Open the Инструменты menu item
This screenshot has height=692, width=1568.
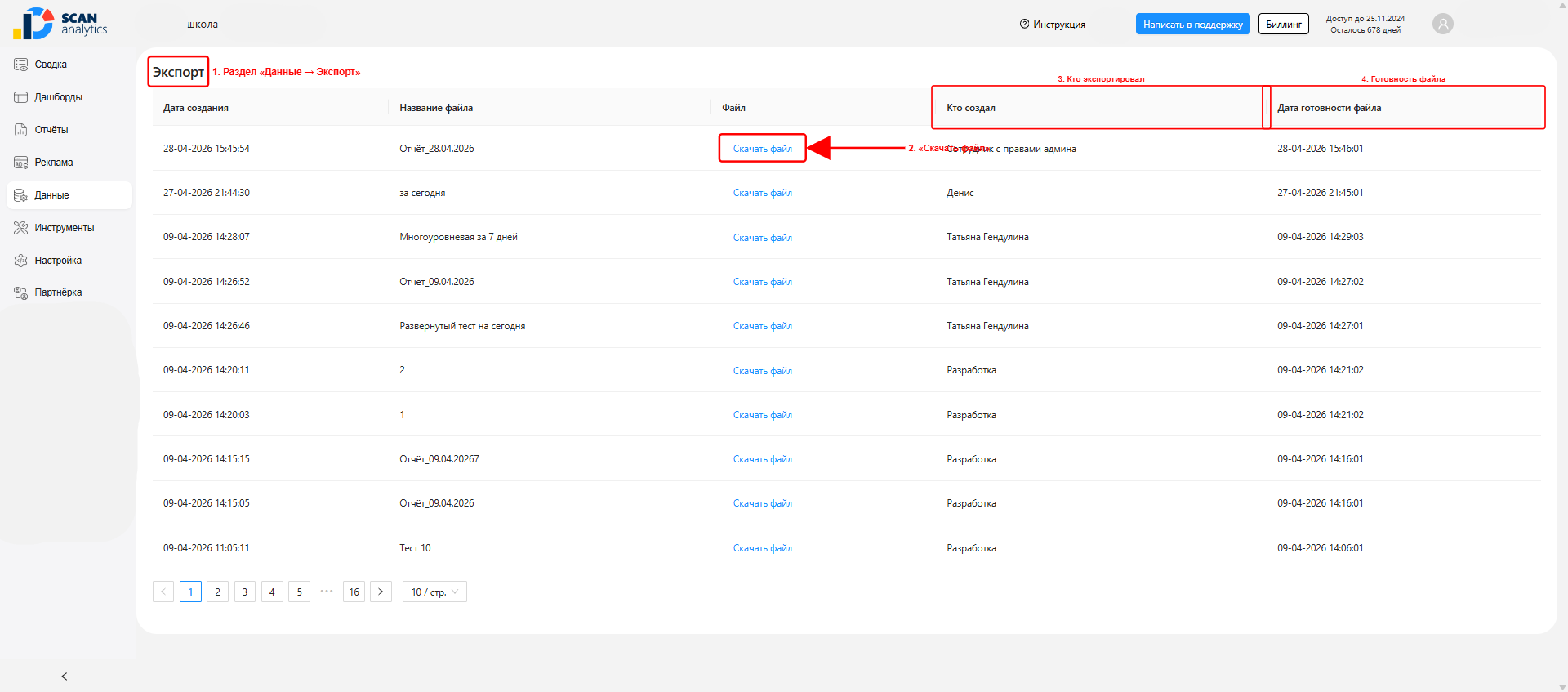[x=69, y=228]
